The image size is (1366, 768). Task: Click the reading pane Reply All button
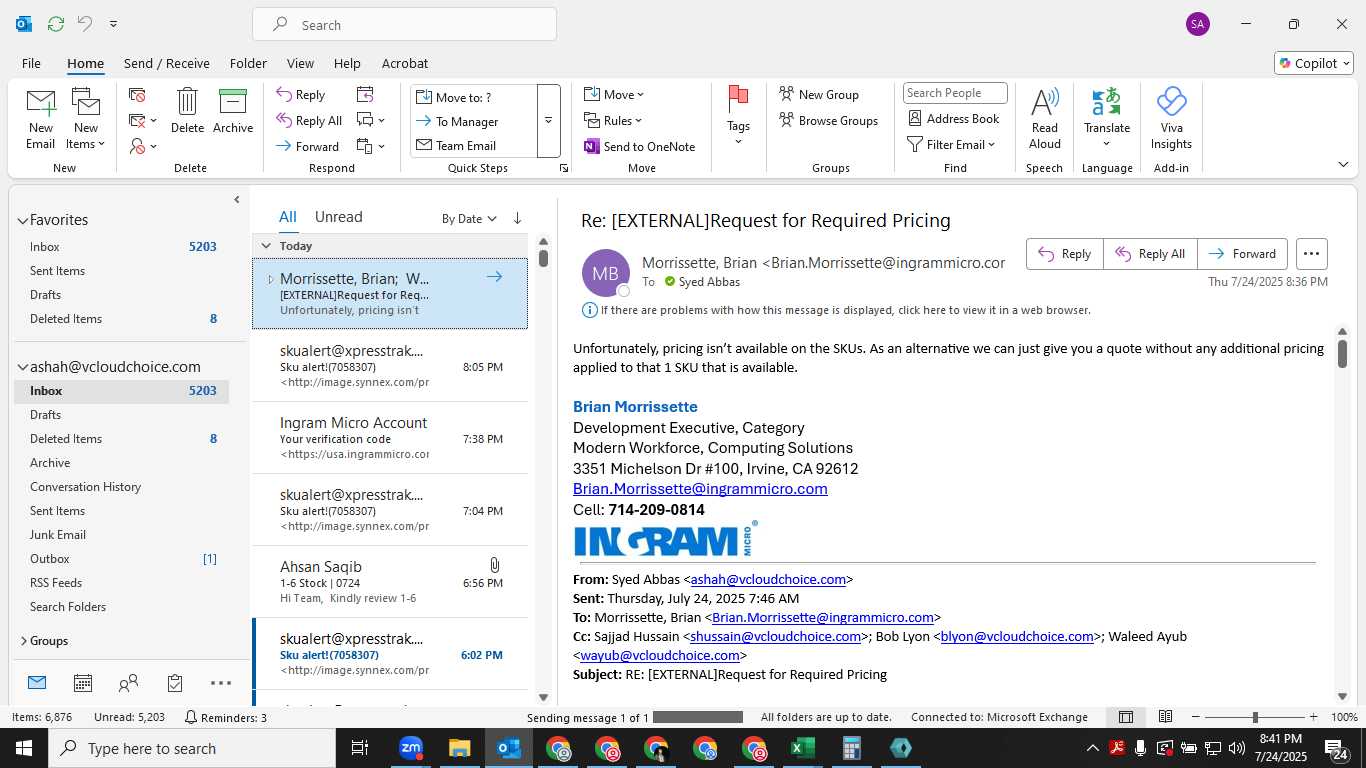(1150, 254)
